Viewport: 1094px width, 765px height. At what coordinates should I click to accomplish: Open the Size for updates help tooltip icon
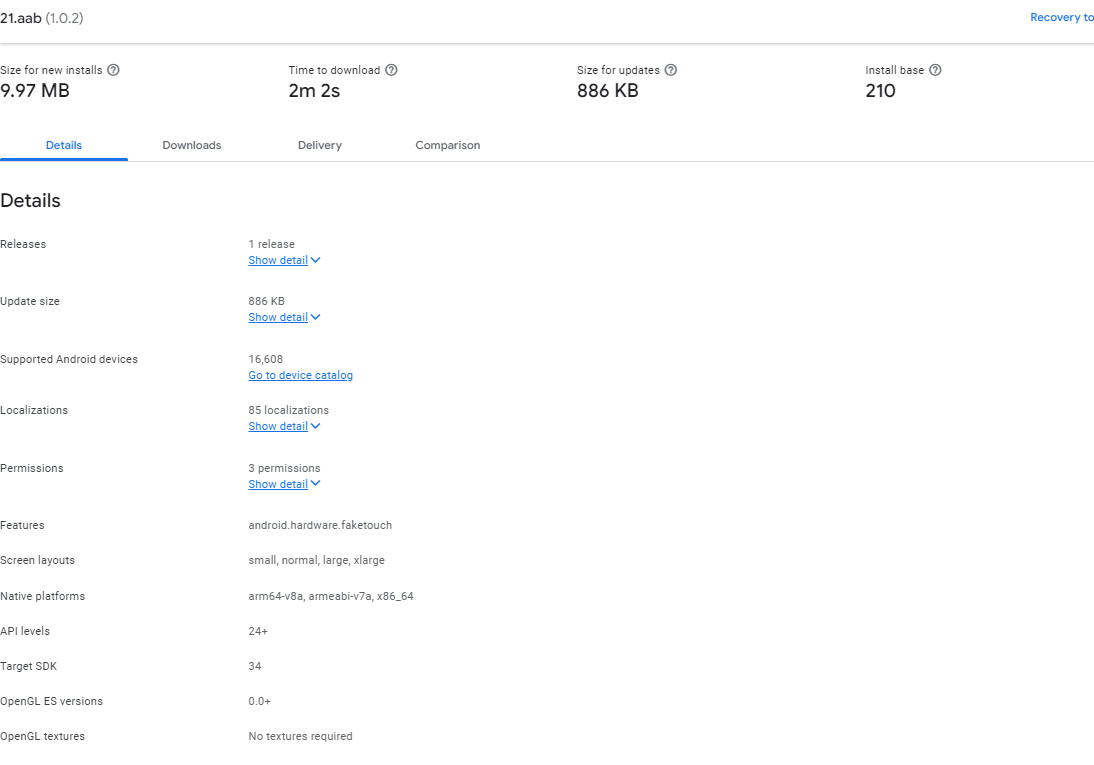click(x=671, y=70)
